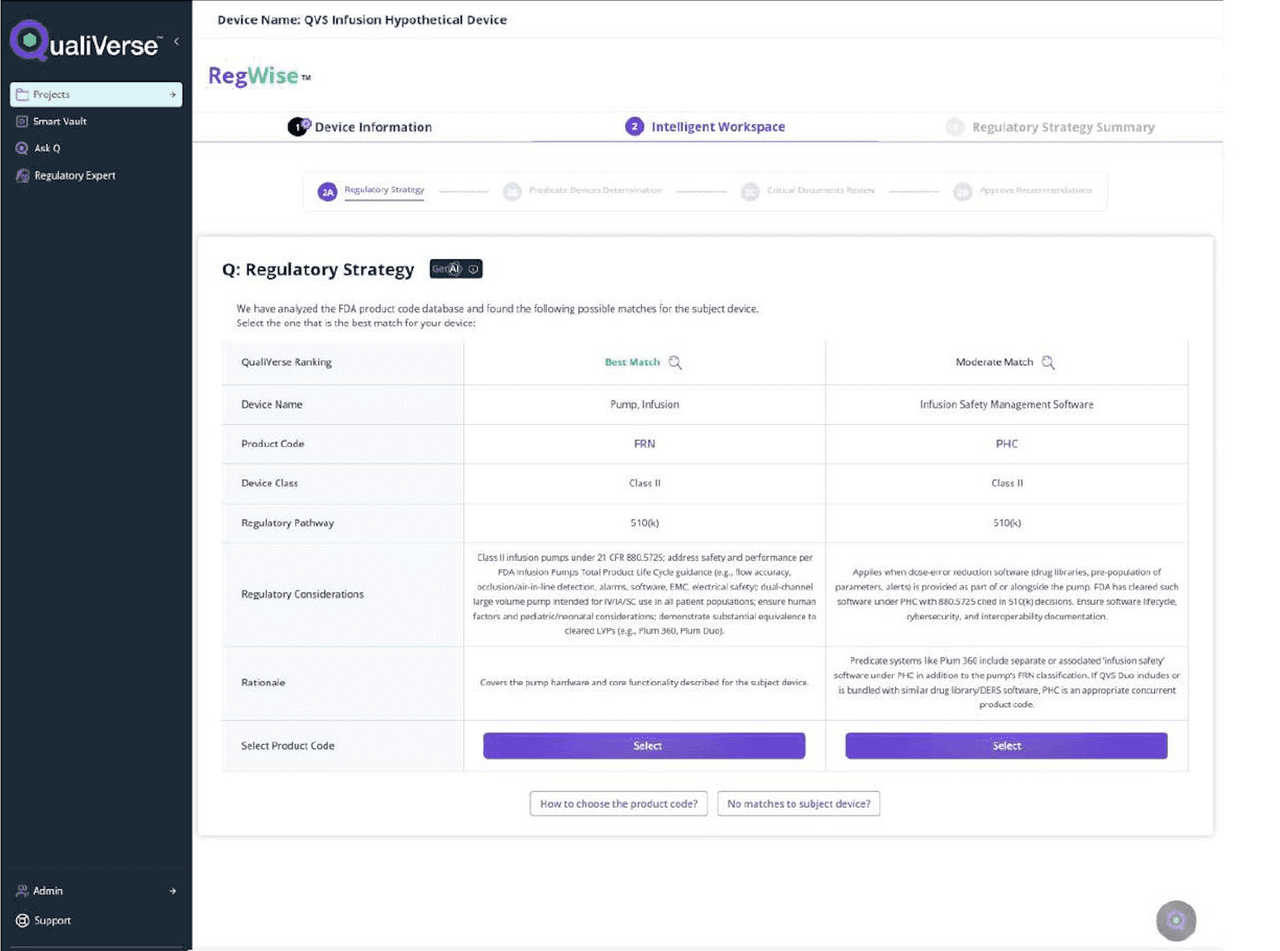
Task: Click the Pump, Infusion device name
Action: tap(644, 405)
